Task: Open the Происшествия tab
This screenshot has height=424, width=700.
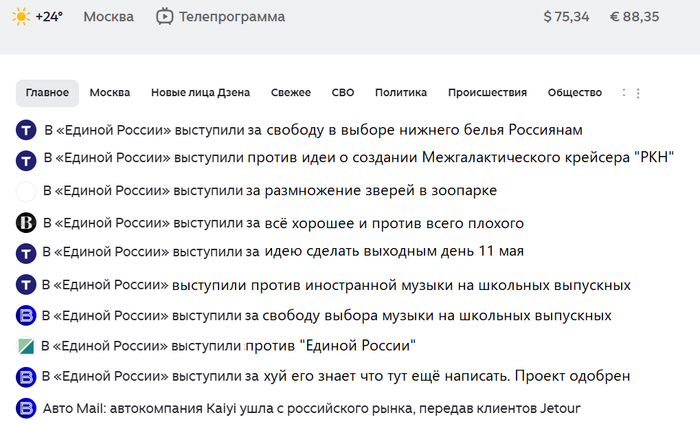Action: click(x=488, y=93)
